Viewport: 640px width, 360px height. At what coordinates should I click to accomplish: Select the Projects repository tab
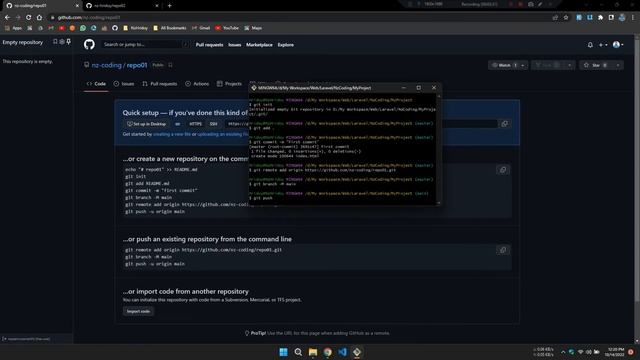pyautogui.click(x=229, y=84)
